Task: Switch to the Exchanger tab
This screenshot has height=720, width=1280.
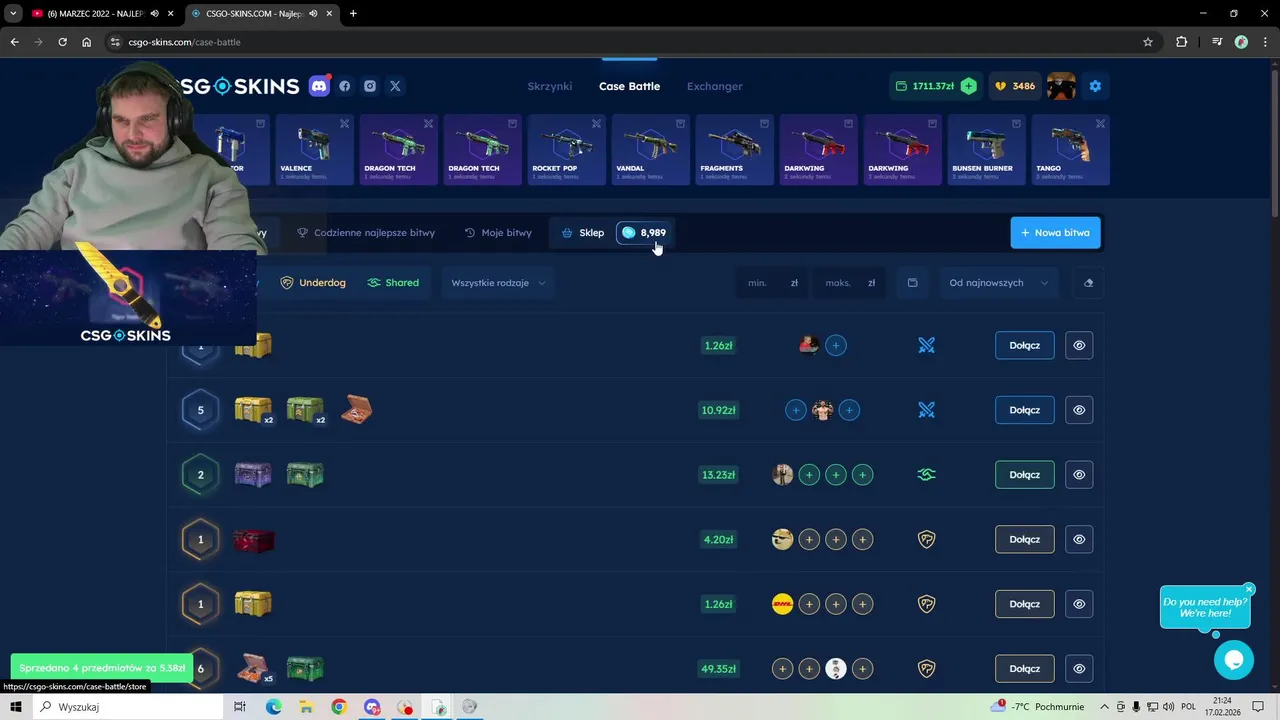Action: tap(714, 86)
